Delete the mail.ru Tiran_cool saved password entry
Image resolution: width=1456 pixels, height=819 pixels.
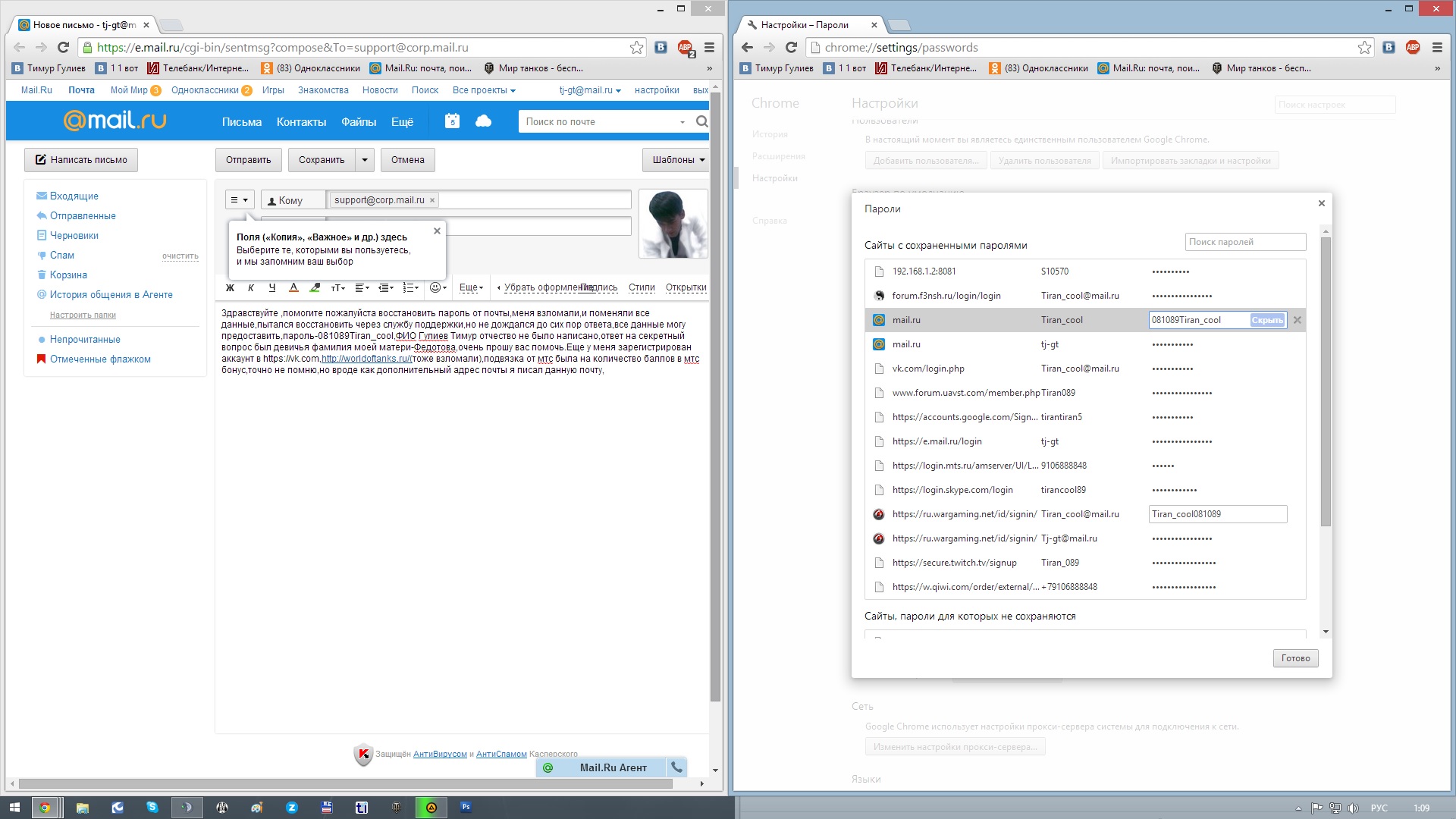coord(1298,320)
